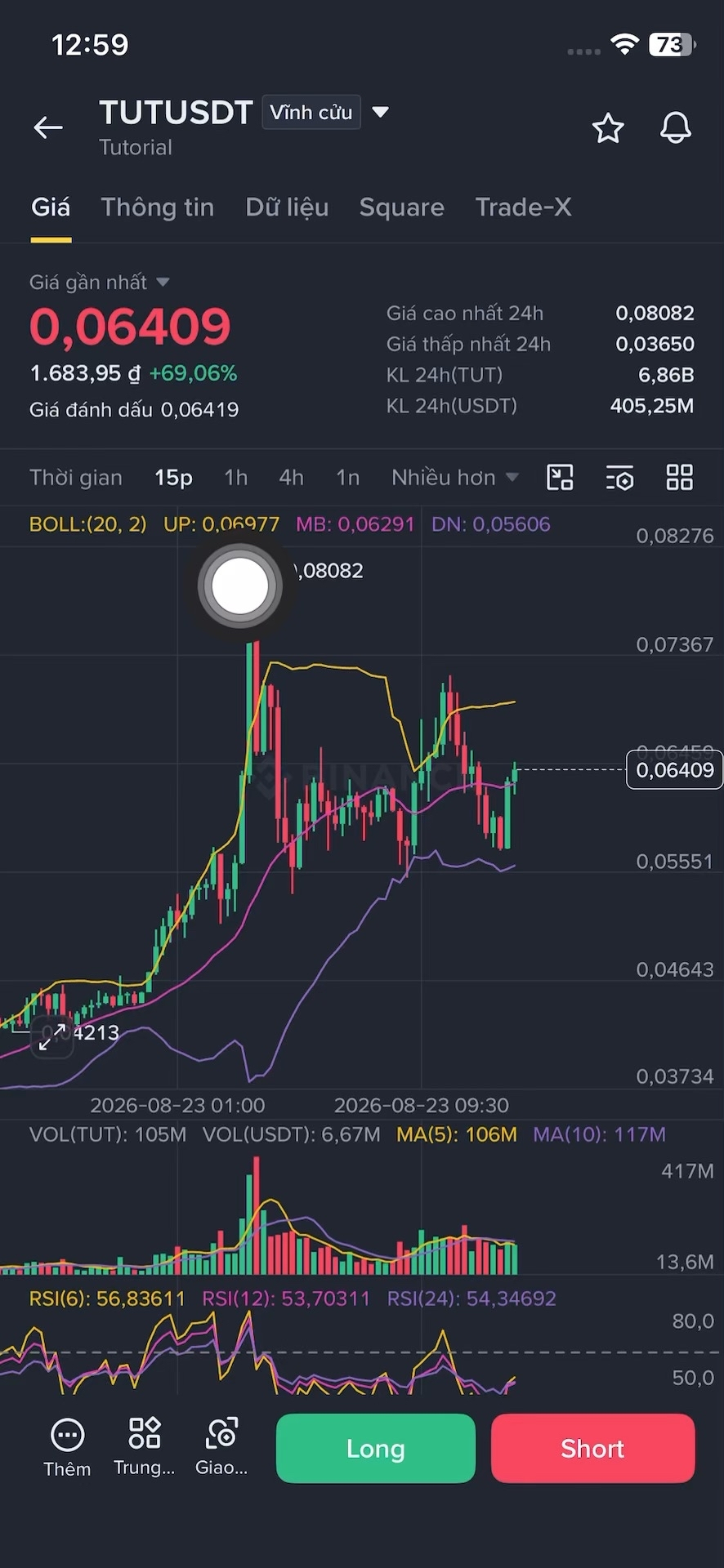
Task: Switch to the Trade-X tab
Action: (523, 207)
